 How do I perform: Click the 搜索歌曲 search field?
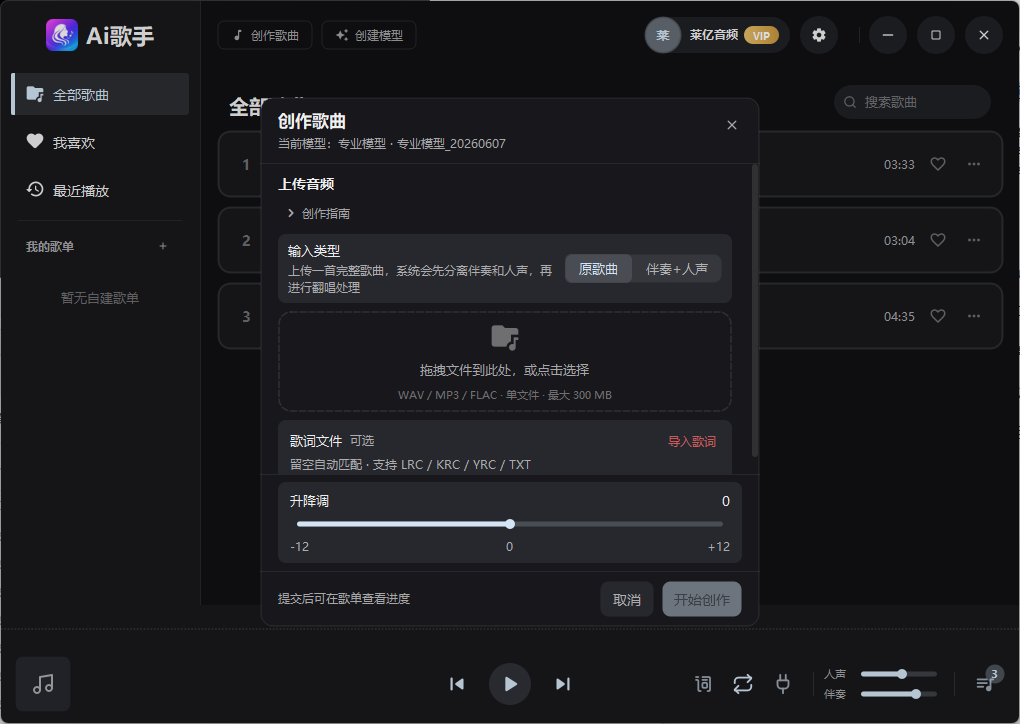pos(912,102)
